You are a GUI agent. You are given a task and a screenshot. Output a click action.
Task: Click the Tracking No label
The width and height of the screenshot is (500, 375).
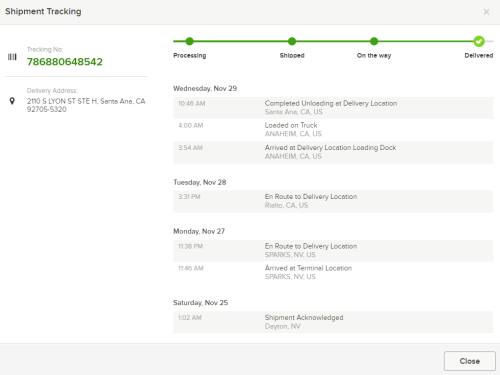click(x=45, y=49)
